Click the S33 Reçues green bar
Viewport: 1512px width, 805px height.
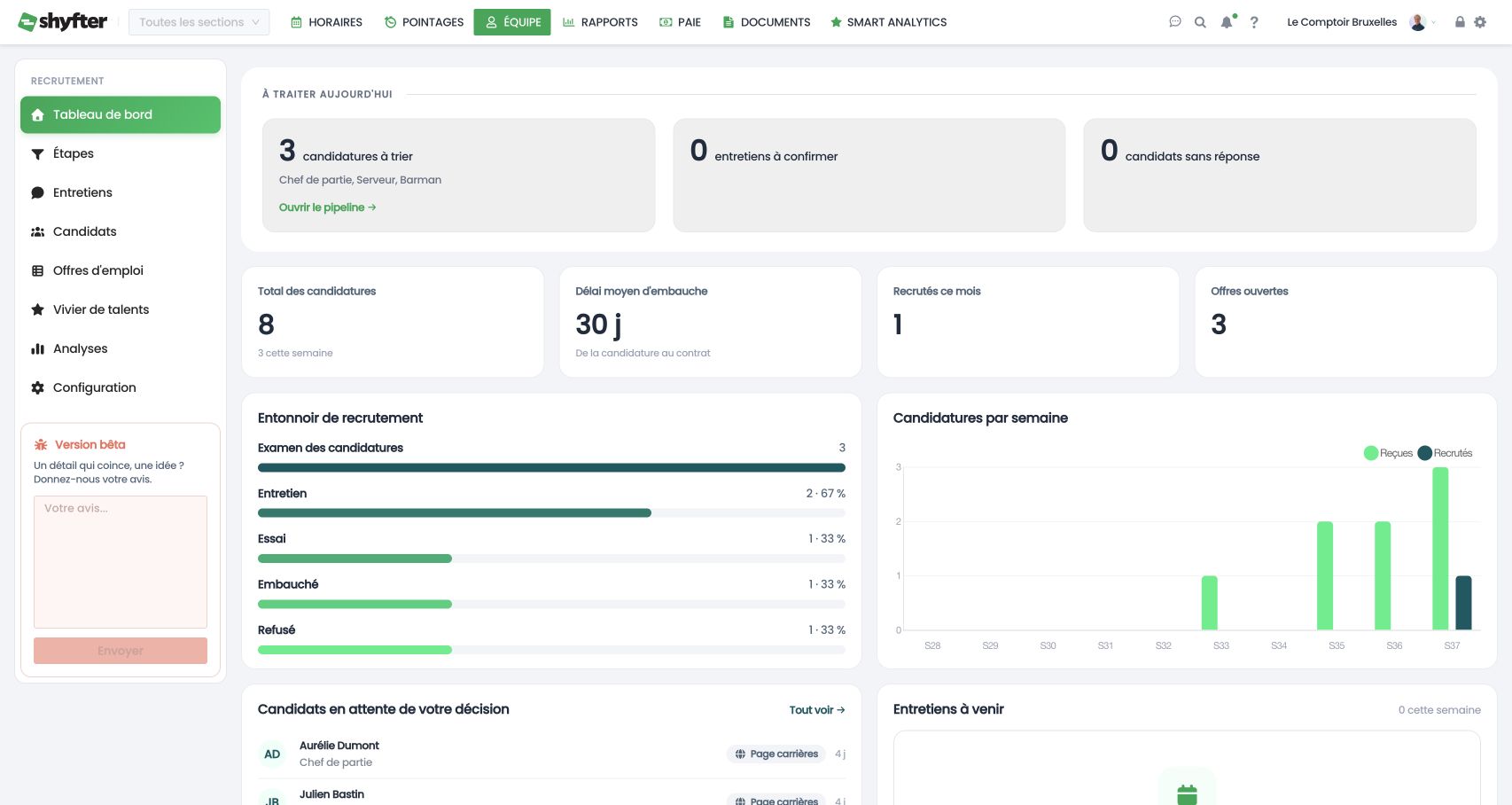tap(1209, 603)
